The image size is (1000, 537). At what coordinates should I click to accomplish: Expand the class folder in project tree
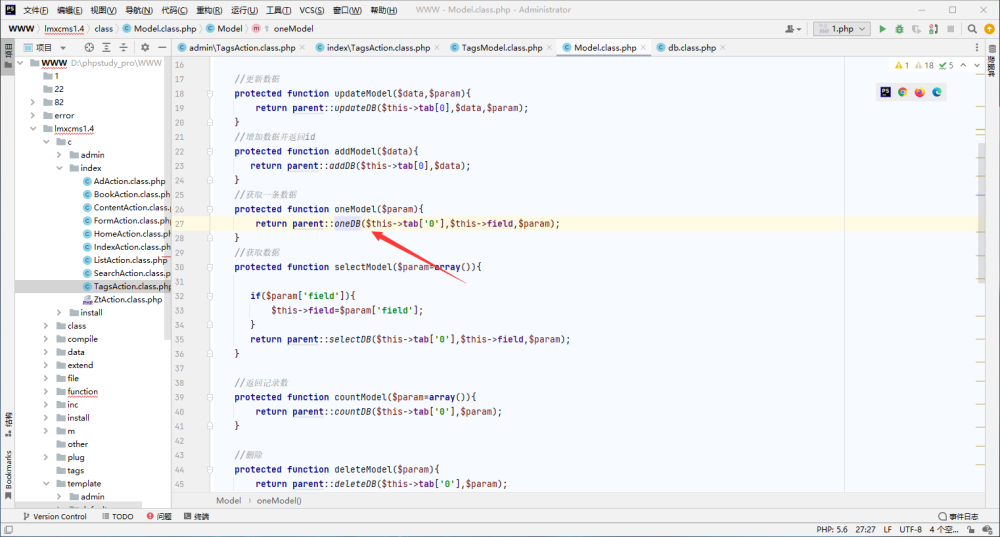[46, 326]
